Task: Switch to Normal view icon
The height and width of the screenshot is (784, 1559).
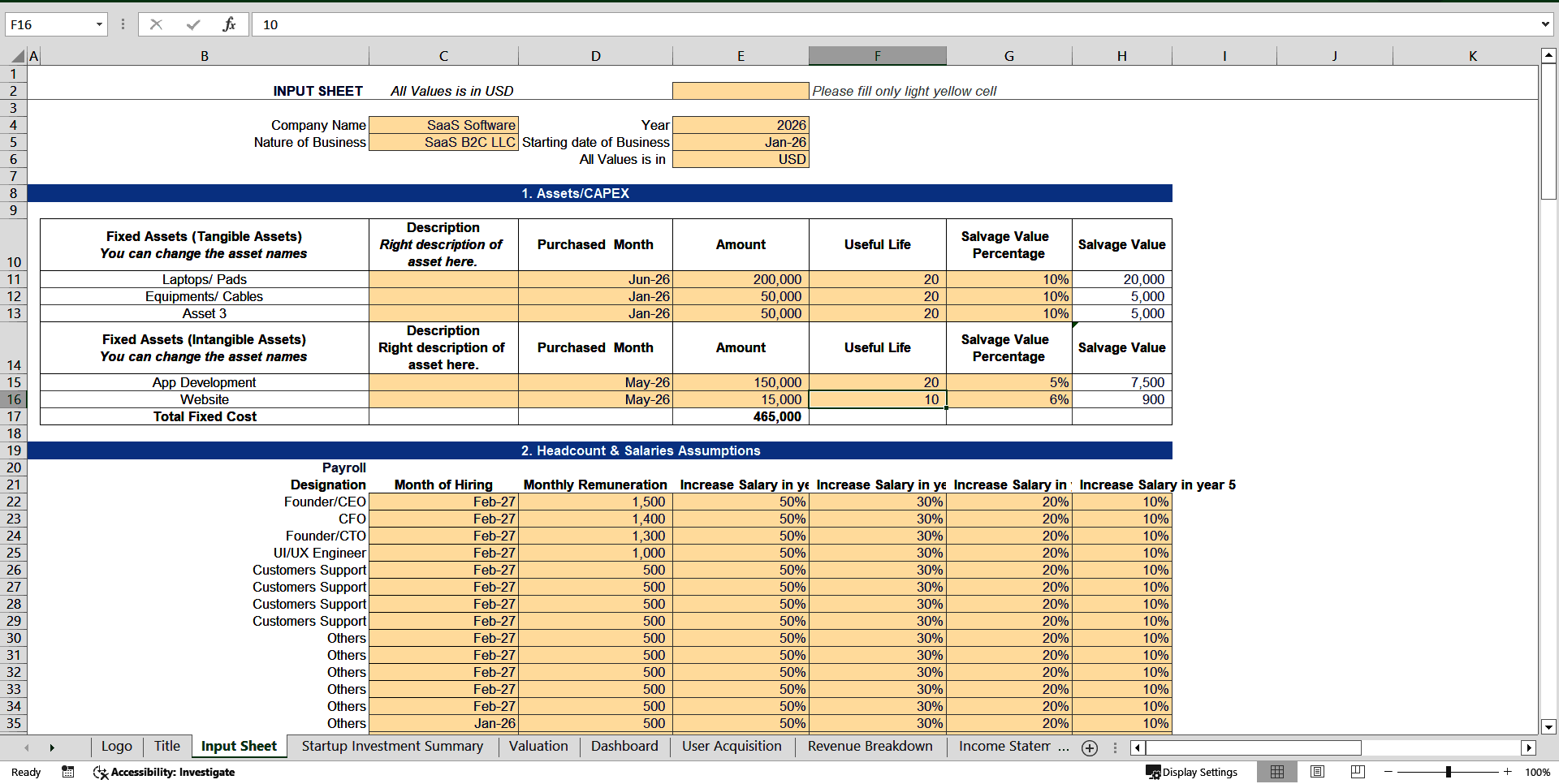Action: (1277, 772)
